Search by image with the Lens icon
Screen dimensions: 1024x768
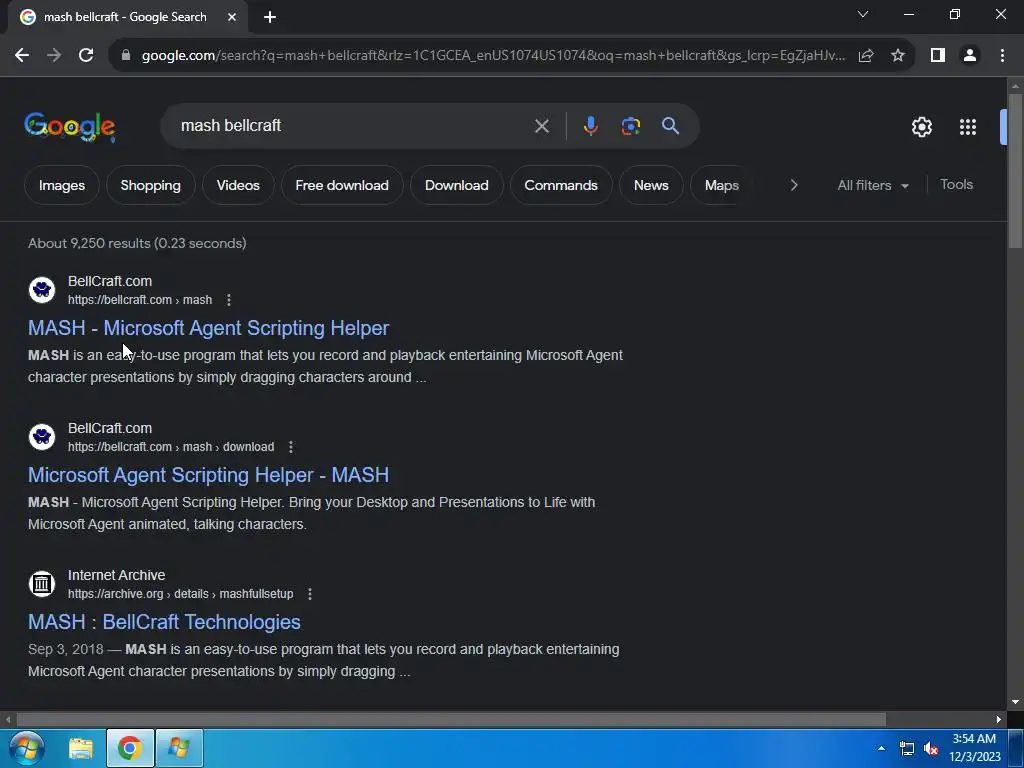pos(630,126)
